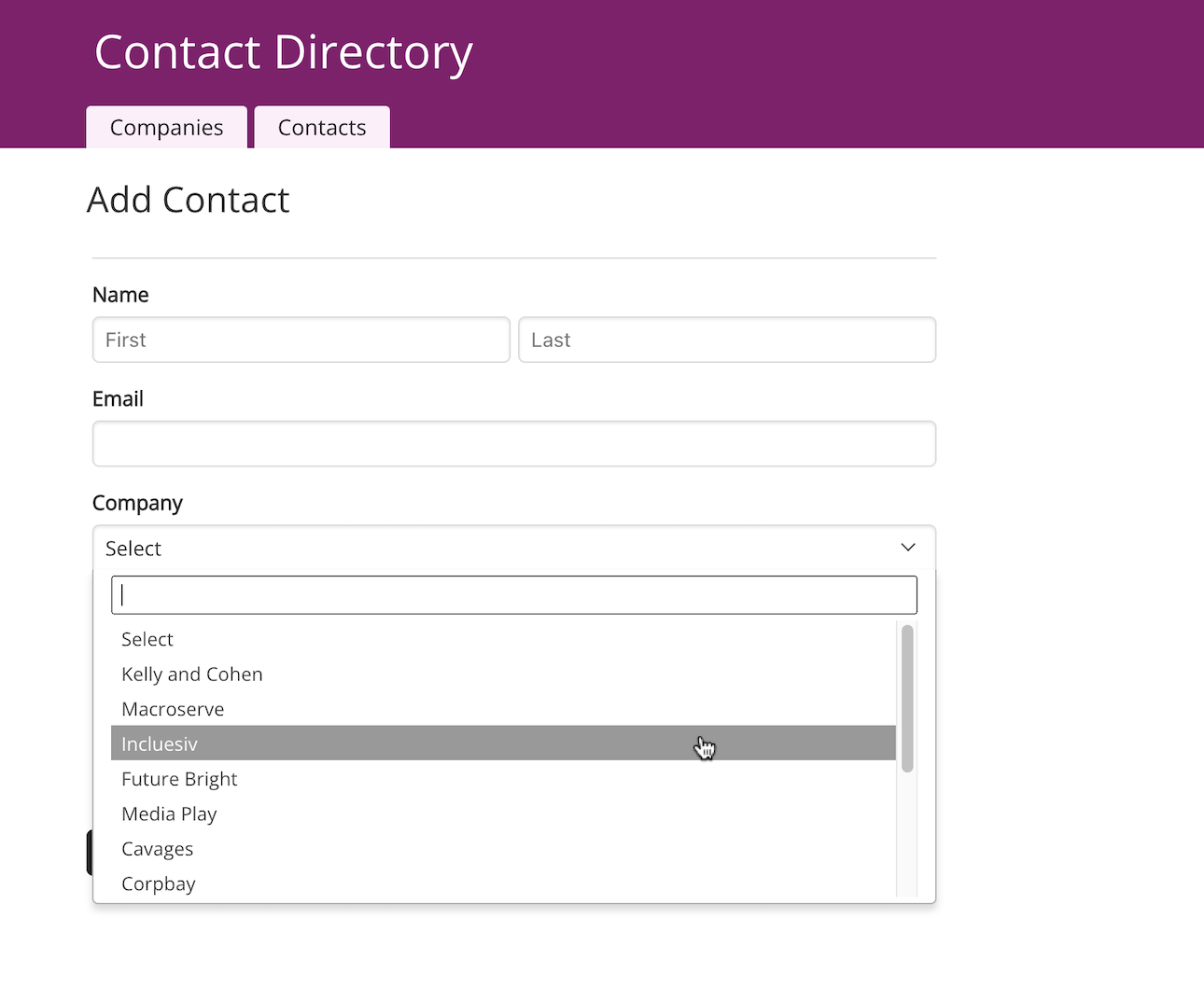Select Media Play company option
The width and height of the screenshot is (1204, 987).
click(x=169, y=813)
